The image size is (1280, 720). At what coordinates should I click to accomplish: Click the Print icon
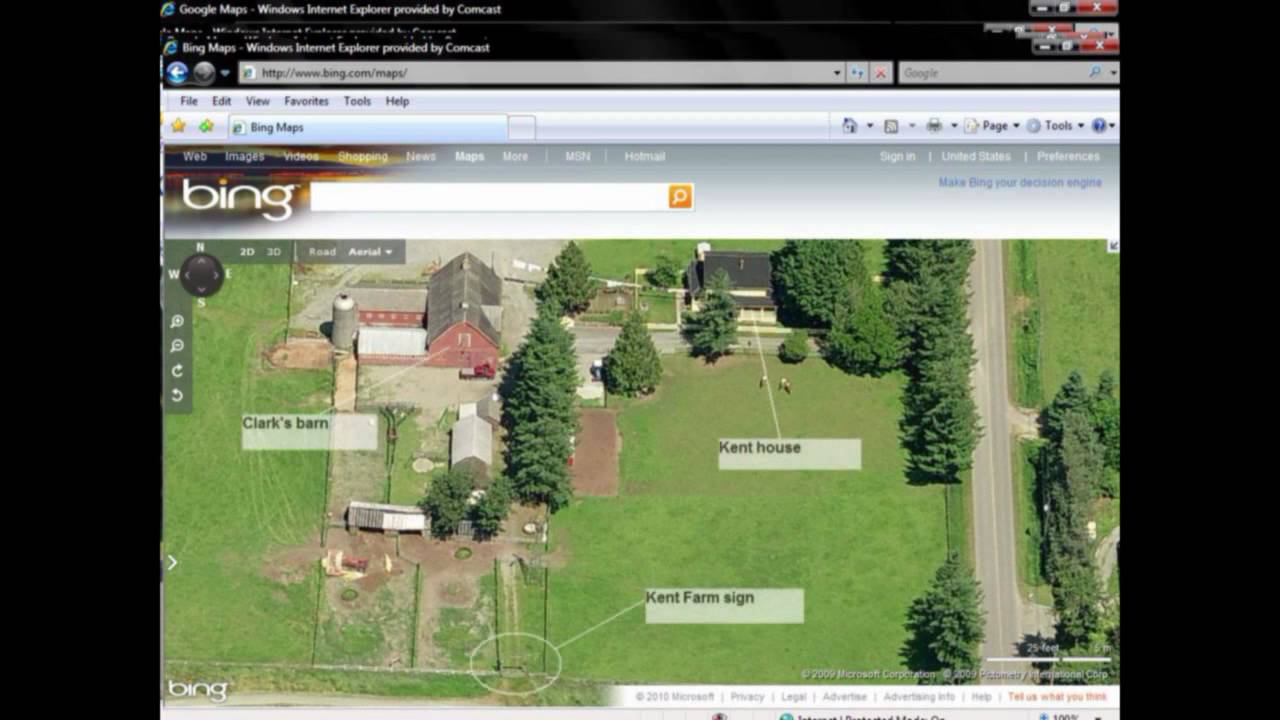[934, 126]
